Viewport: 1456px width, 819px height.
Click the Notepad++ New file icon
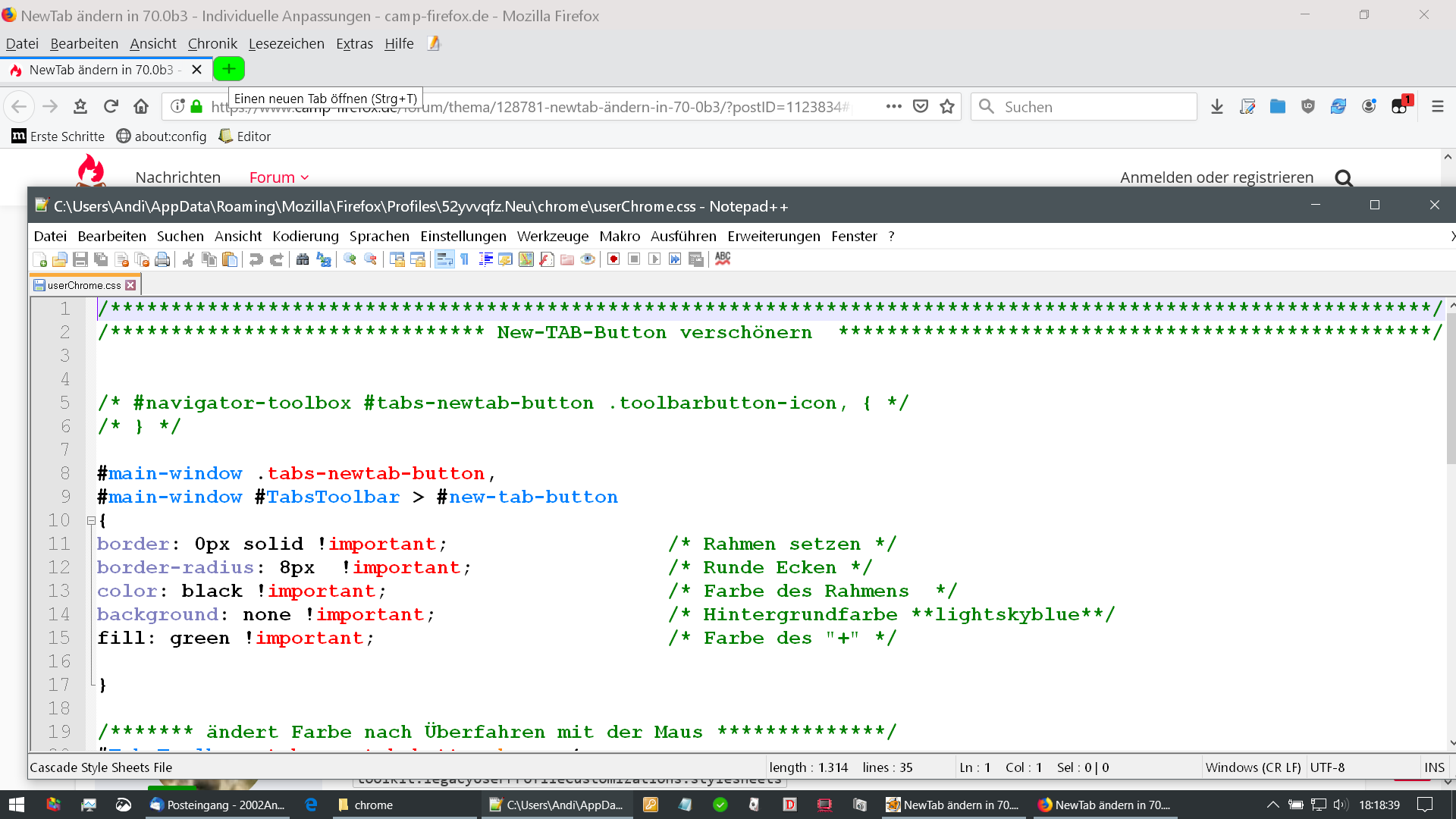point(40,260)
